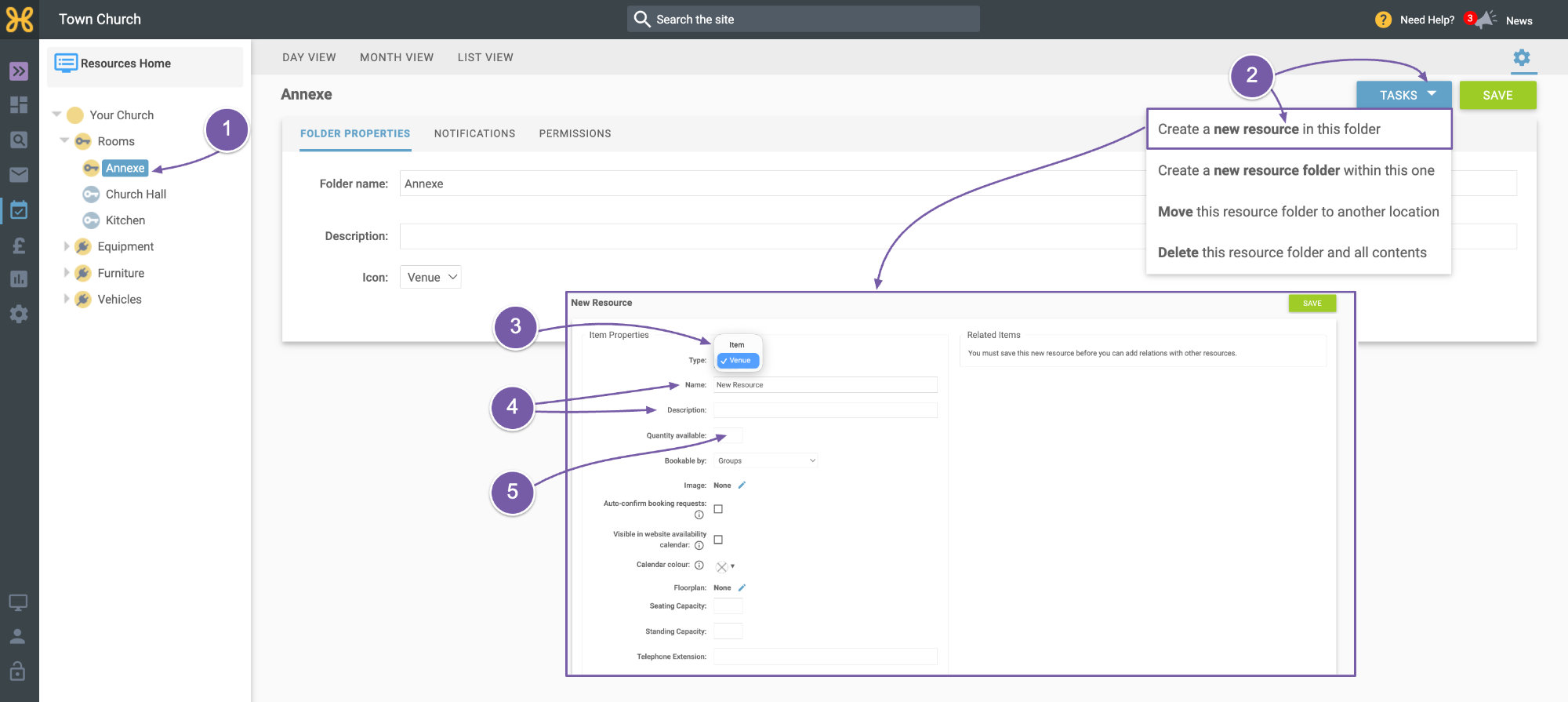Click the magnifier icon in search bar

click(x=642, y=19)
